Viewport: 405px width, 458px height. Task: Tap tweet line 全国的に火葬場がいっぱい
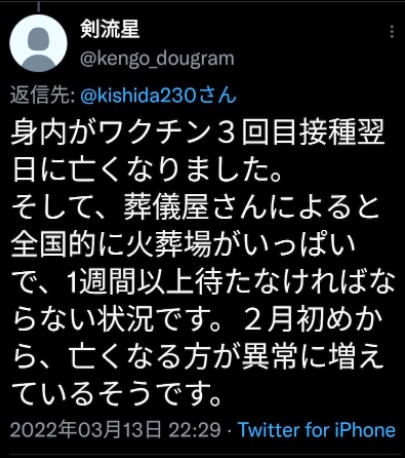click(183, 246)
